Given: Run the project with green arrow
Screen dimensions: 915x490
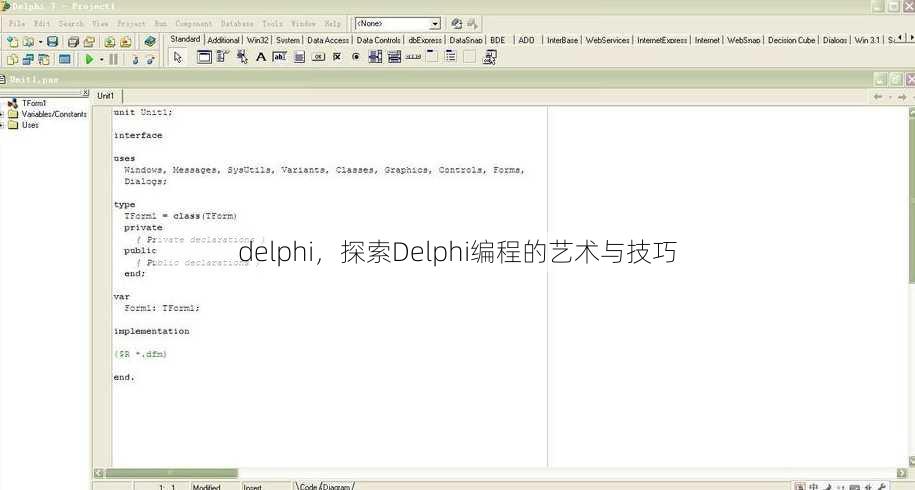Looking at the screenshot, I should (89, 59).
